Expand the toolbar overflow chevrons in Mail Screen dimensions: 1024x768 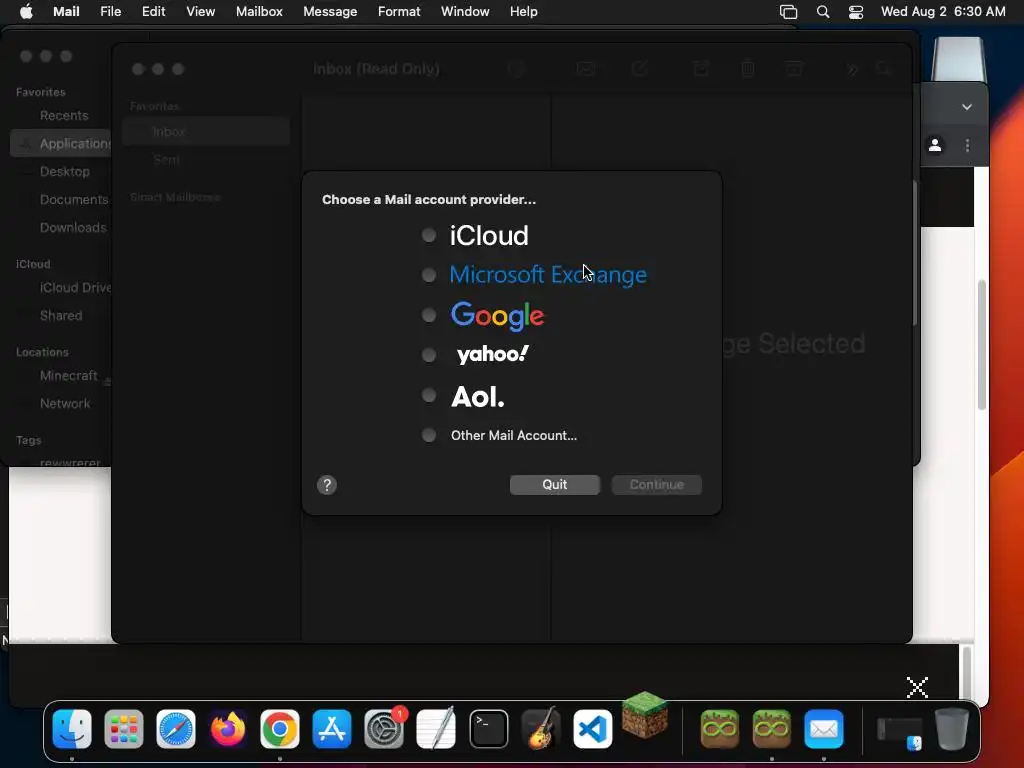point(852,69)
